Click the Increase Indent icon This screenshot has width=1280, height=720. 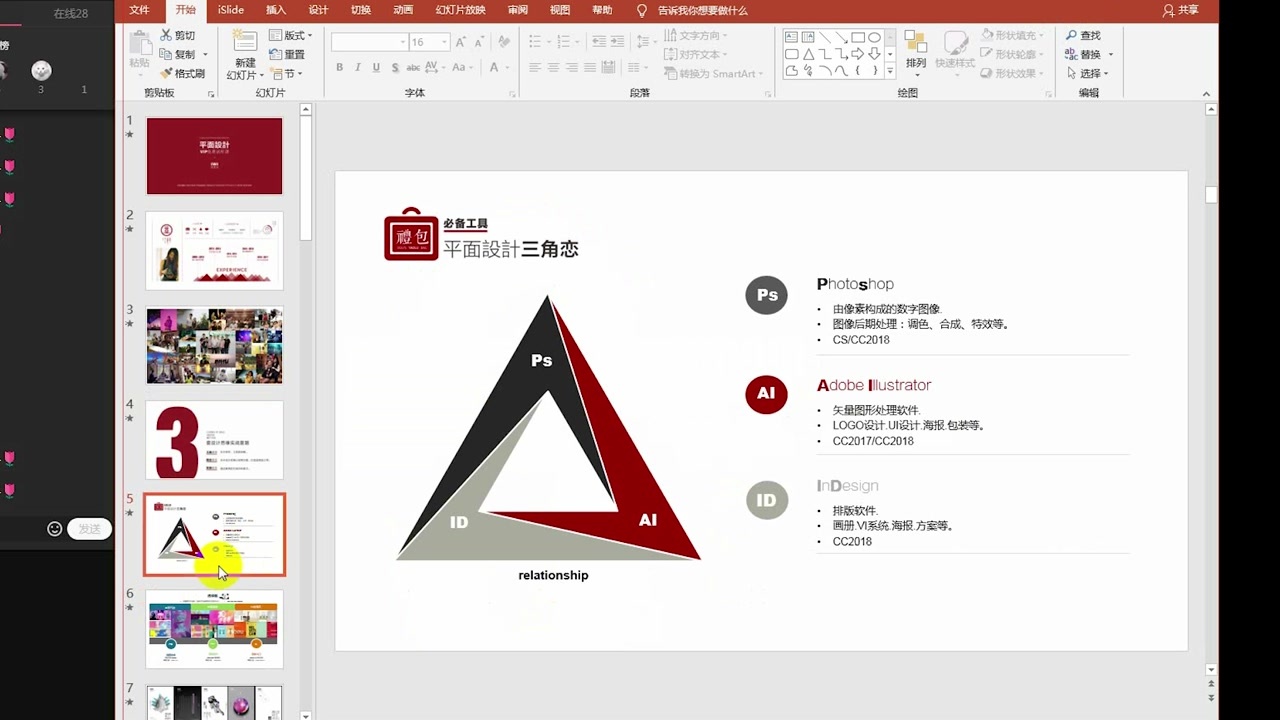coord(618,42)
